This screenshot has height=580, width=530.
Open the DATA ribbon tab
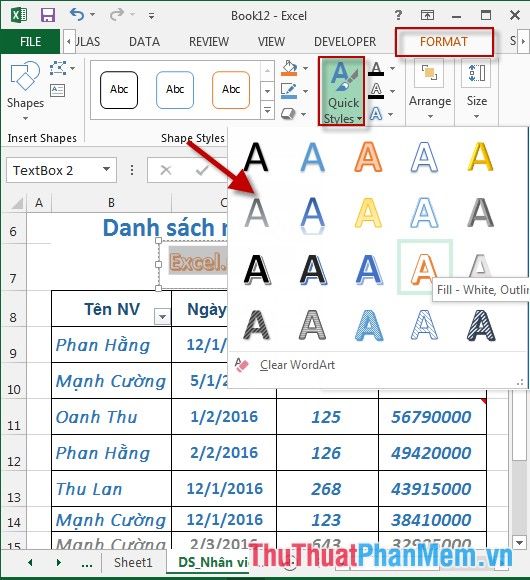144,42
